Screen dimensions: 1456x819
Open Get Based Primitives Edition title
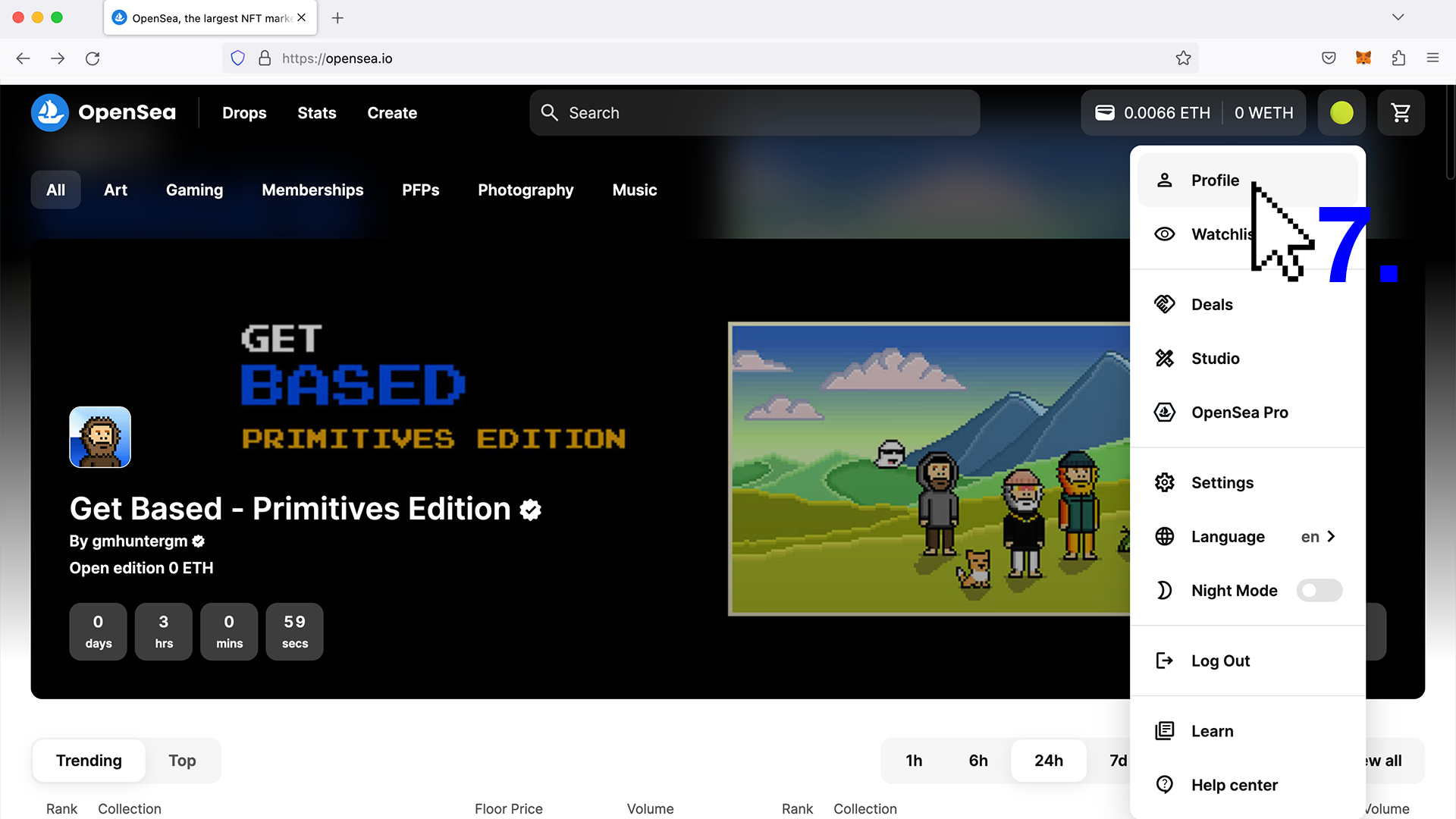click(290, 509)
